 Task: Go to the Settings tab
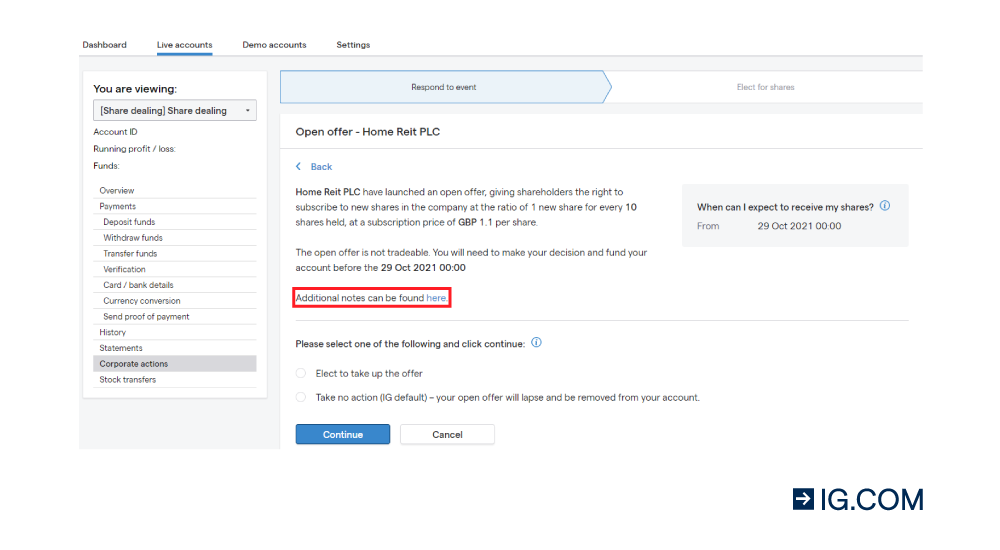pos(353,45)
